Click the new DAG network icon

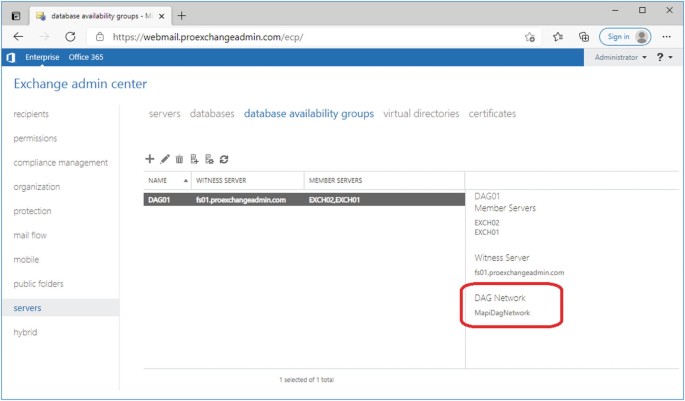pos(209,159)
